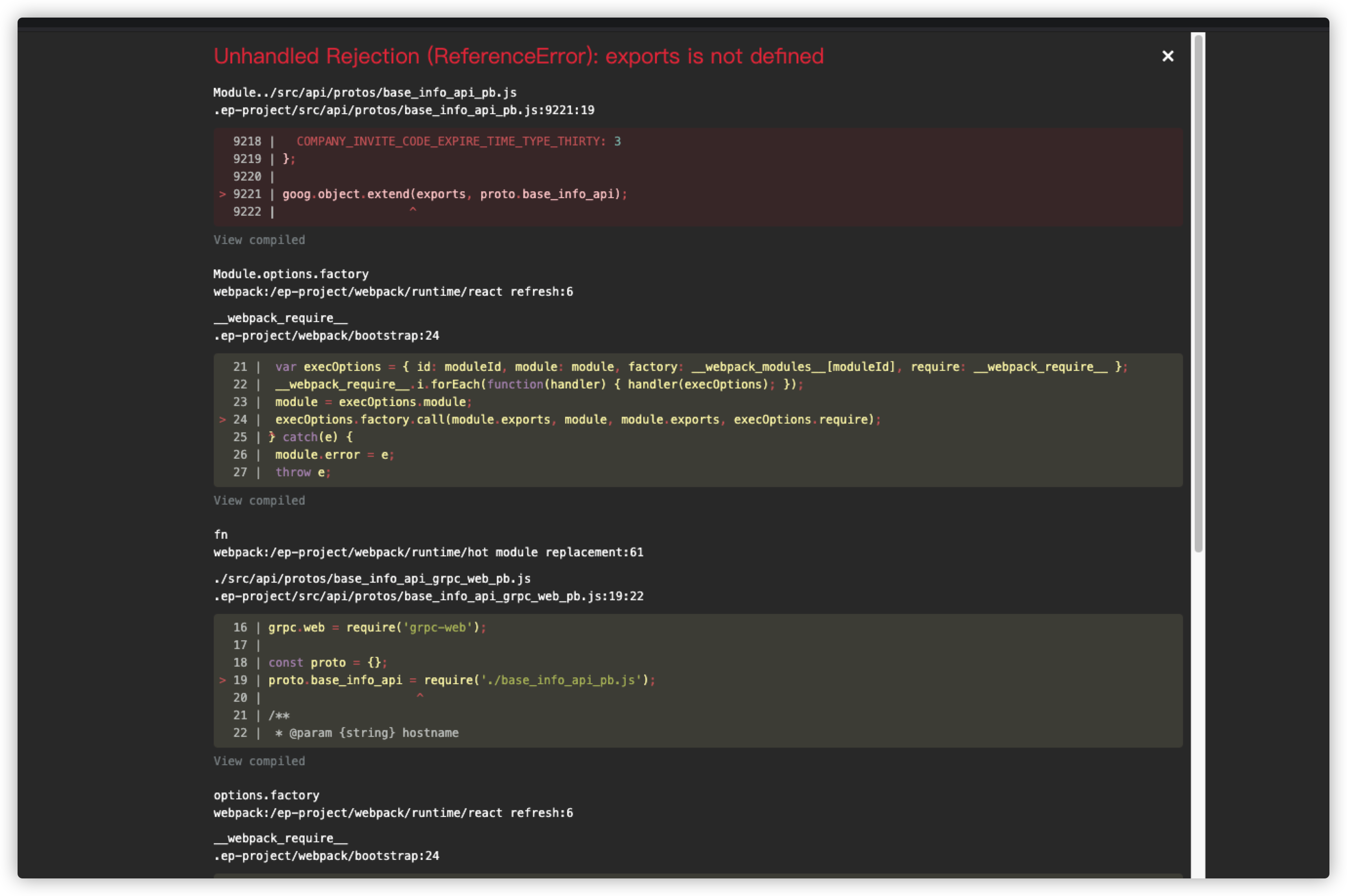Close the error overlay with the X
The width and height of the screenshot is (1347, 896).
coord(1167,56)
